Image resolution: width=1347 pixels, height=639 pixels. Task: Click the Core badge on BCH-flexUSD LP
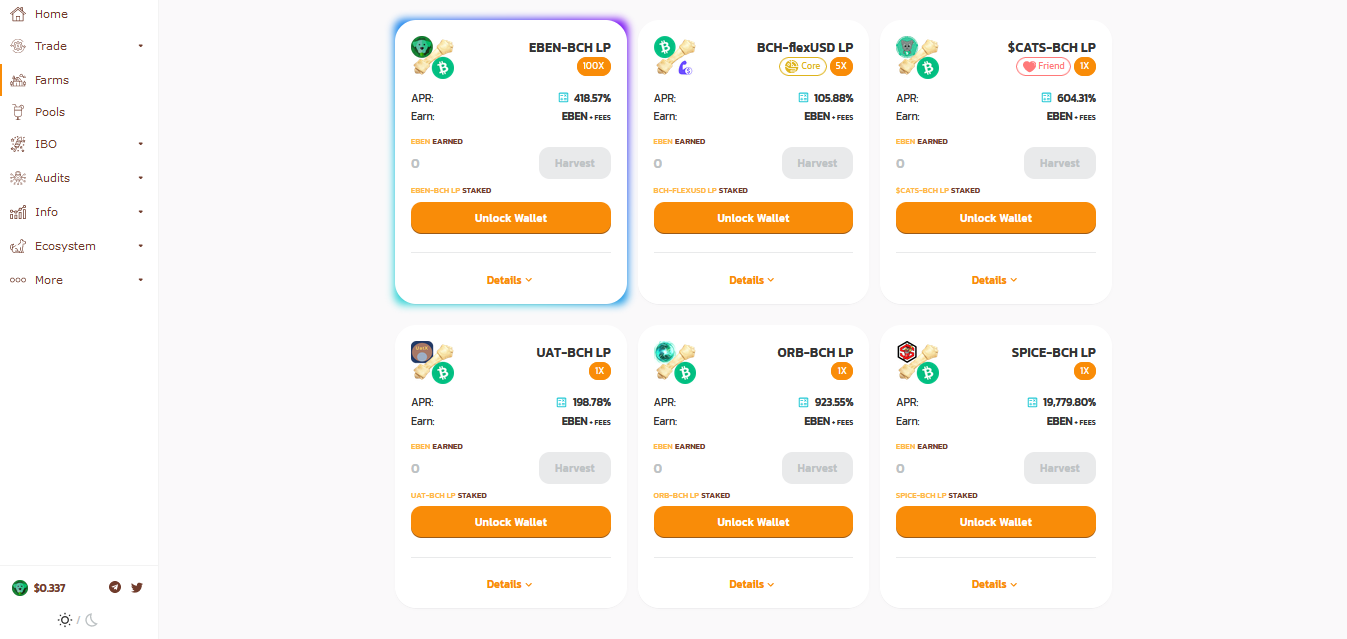coord(803,66)
